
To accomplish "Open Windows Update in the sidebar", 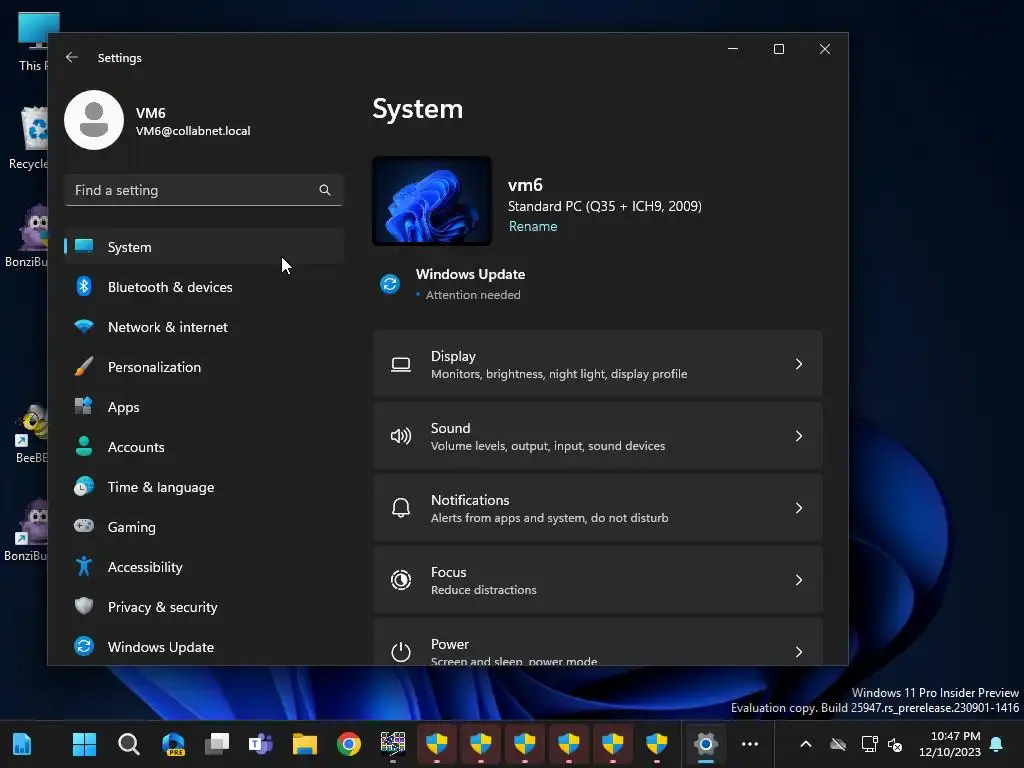I will click(204, 647).
